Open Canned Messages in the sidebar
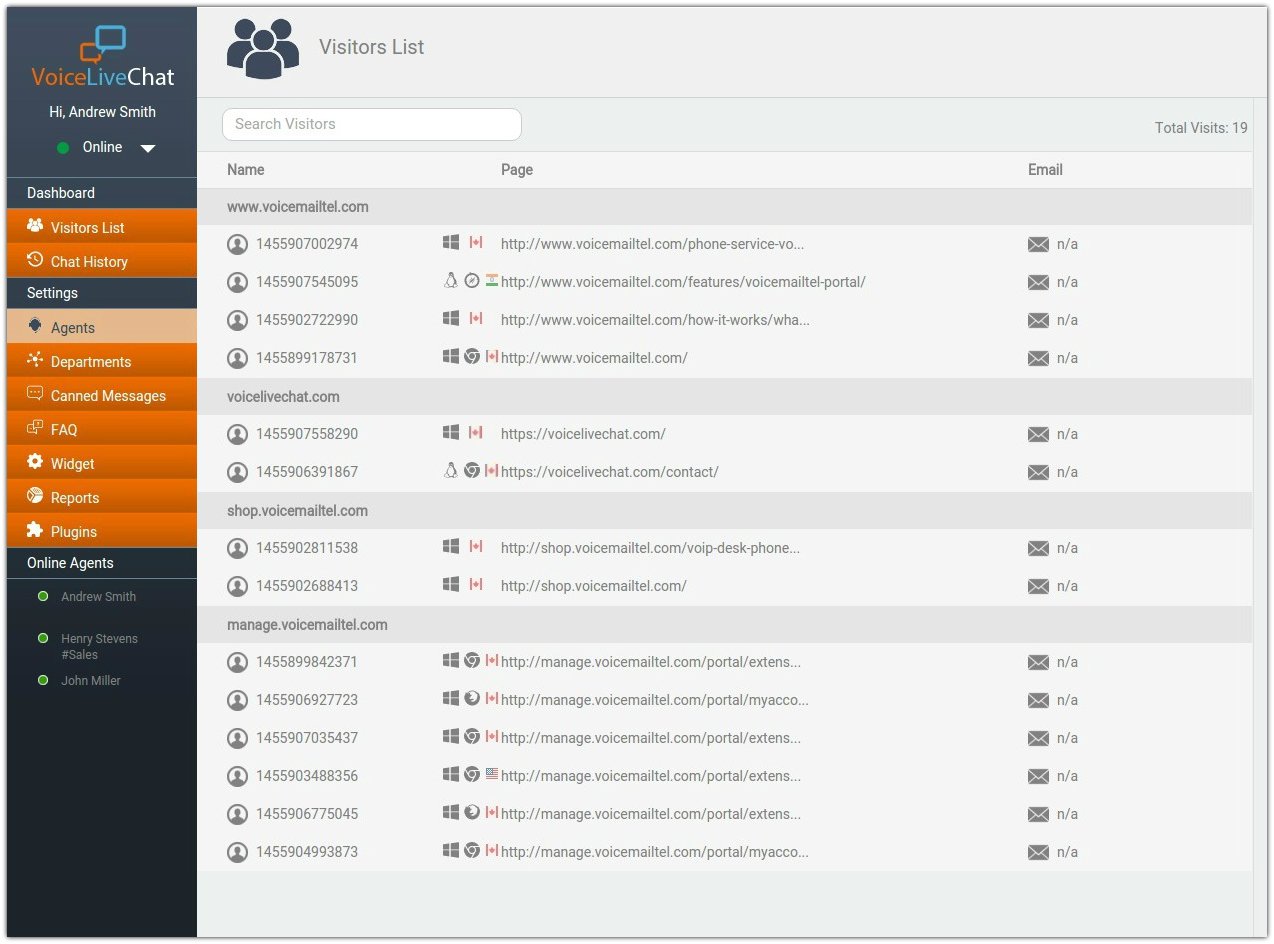This screenshot has width=1274, height=944. tap(102, 395)
